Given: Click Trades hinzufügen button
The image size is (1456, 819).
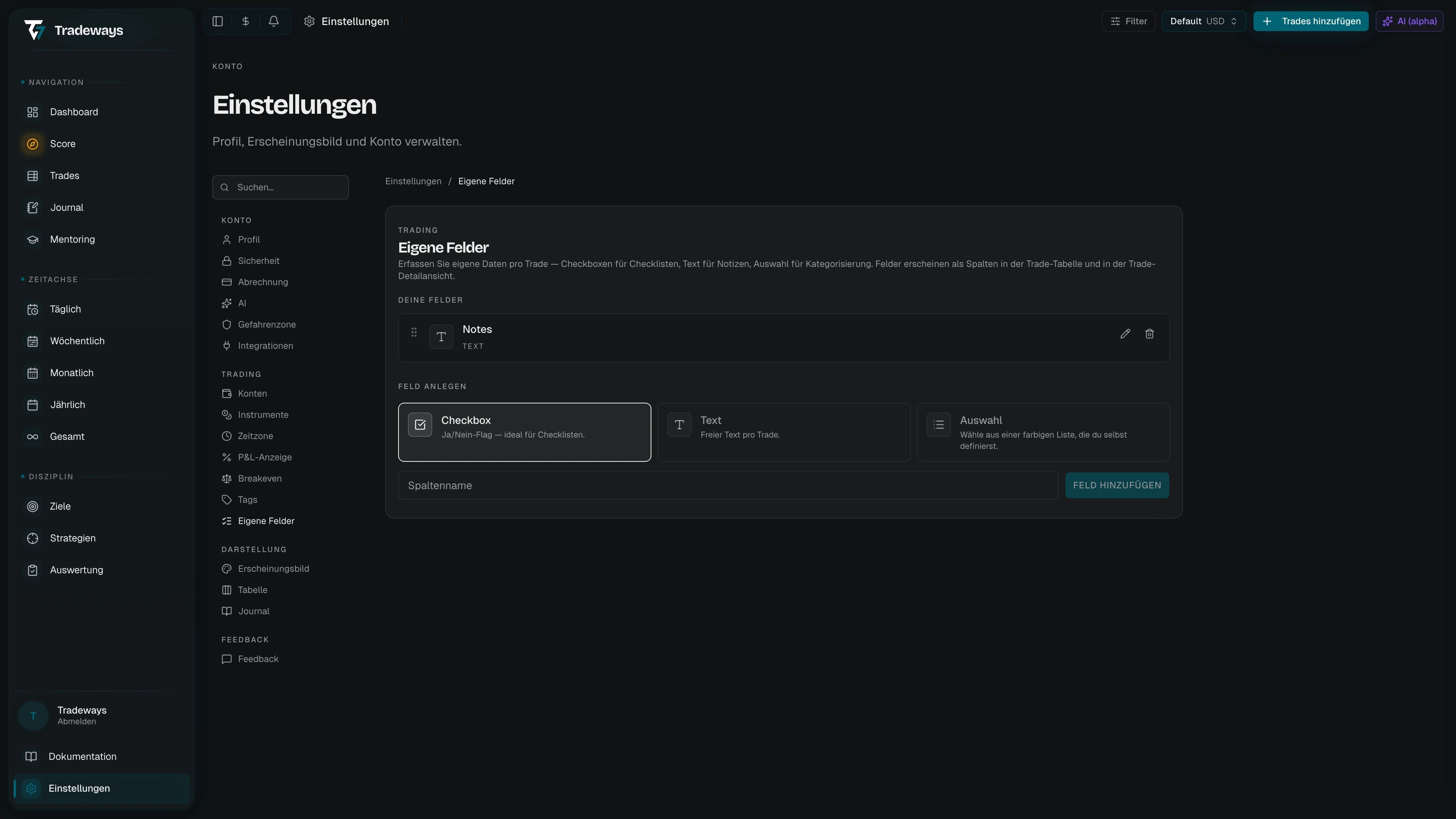Looking at the screenshot, I should [x=1311, y=22].
